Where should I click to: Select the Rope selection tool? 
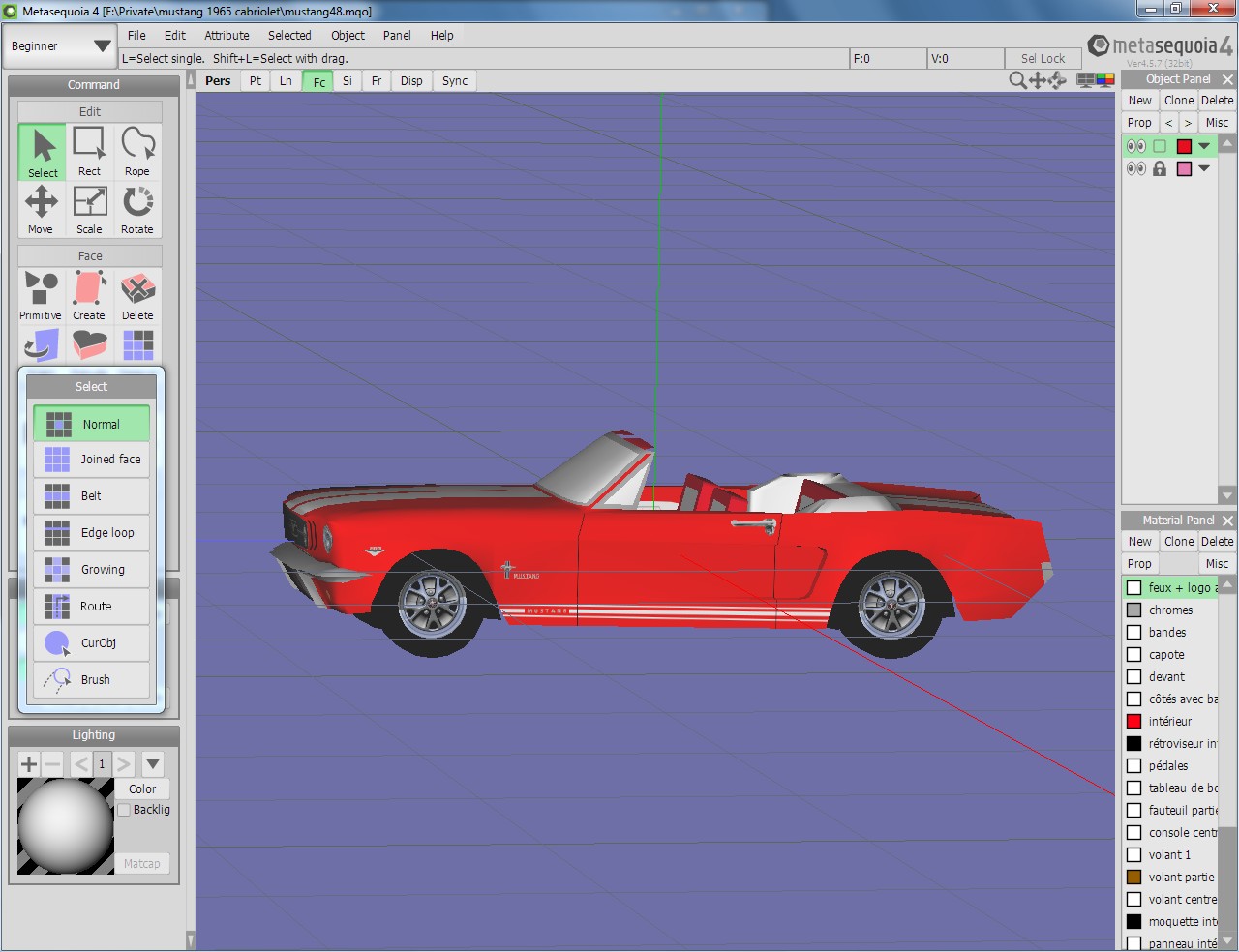point(137,152)
